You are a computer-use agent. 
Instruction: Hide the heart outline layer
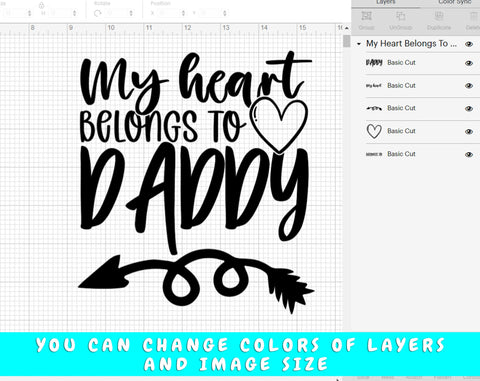point(469,131)
